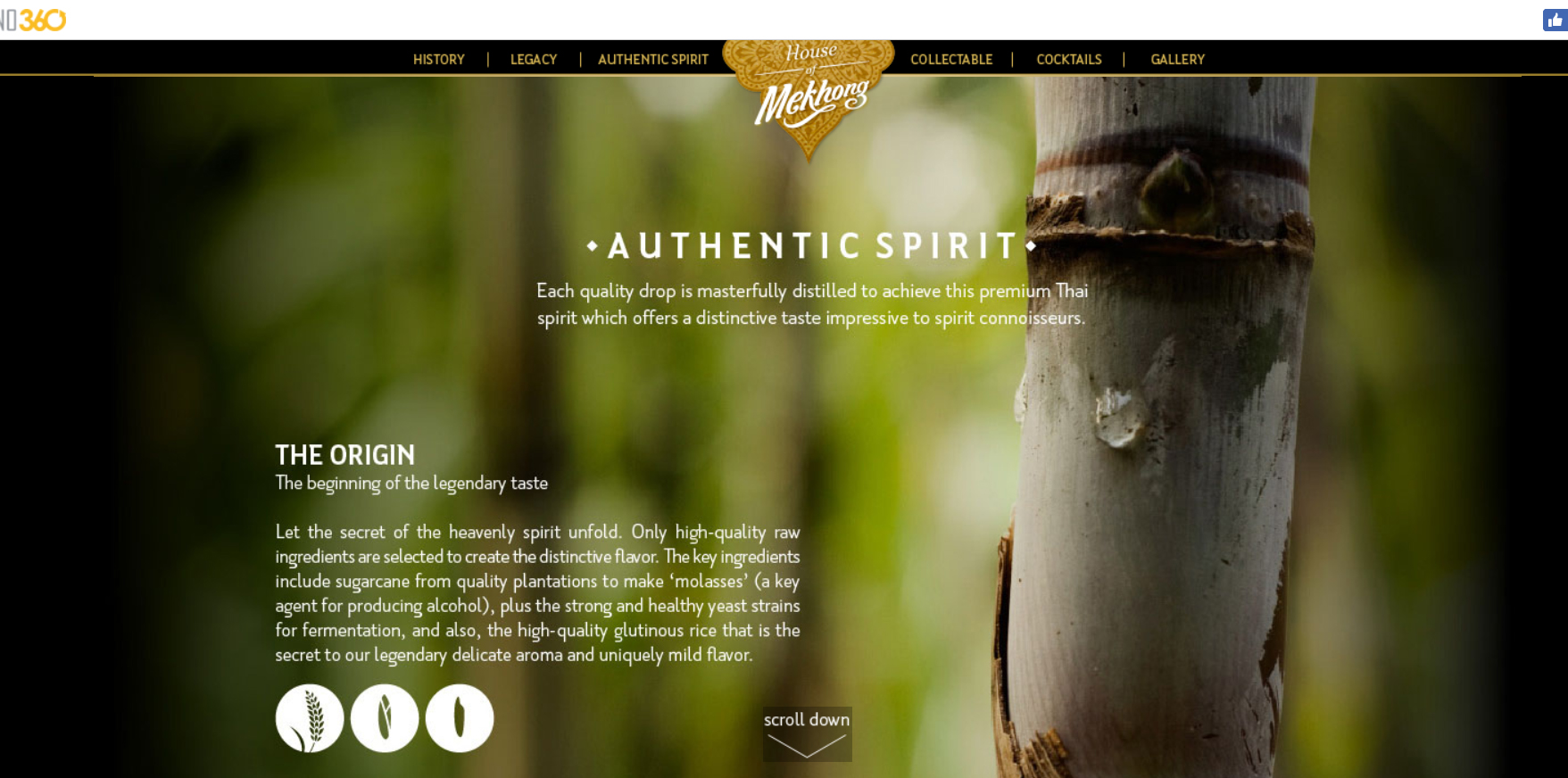The width and height of the screenshot is (1568, 778).
Task: Click the orange 360 logo
Action: point(33,20)
